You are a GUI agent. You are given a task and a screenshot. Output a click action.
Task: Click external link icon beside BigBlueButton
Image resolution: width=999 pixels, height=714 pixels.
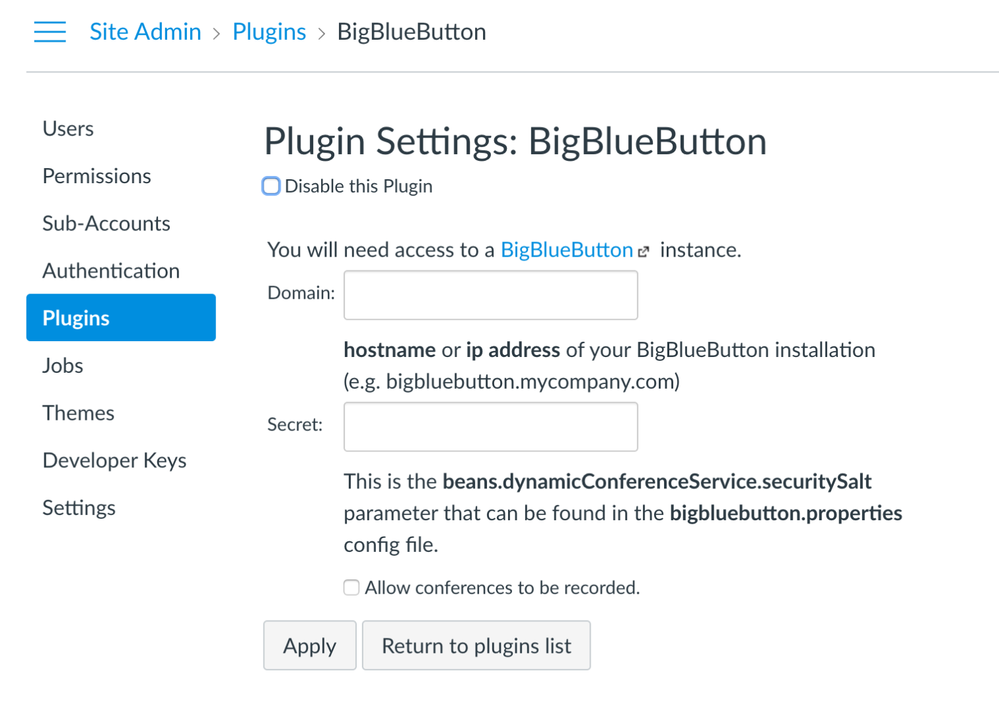click(644, 252)
